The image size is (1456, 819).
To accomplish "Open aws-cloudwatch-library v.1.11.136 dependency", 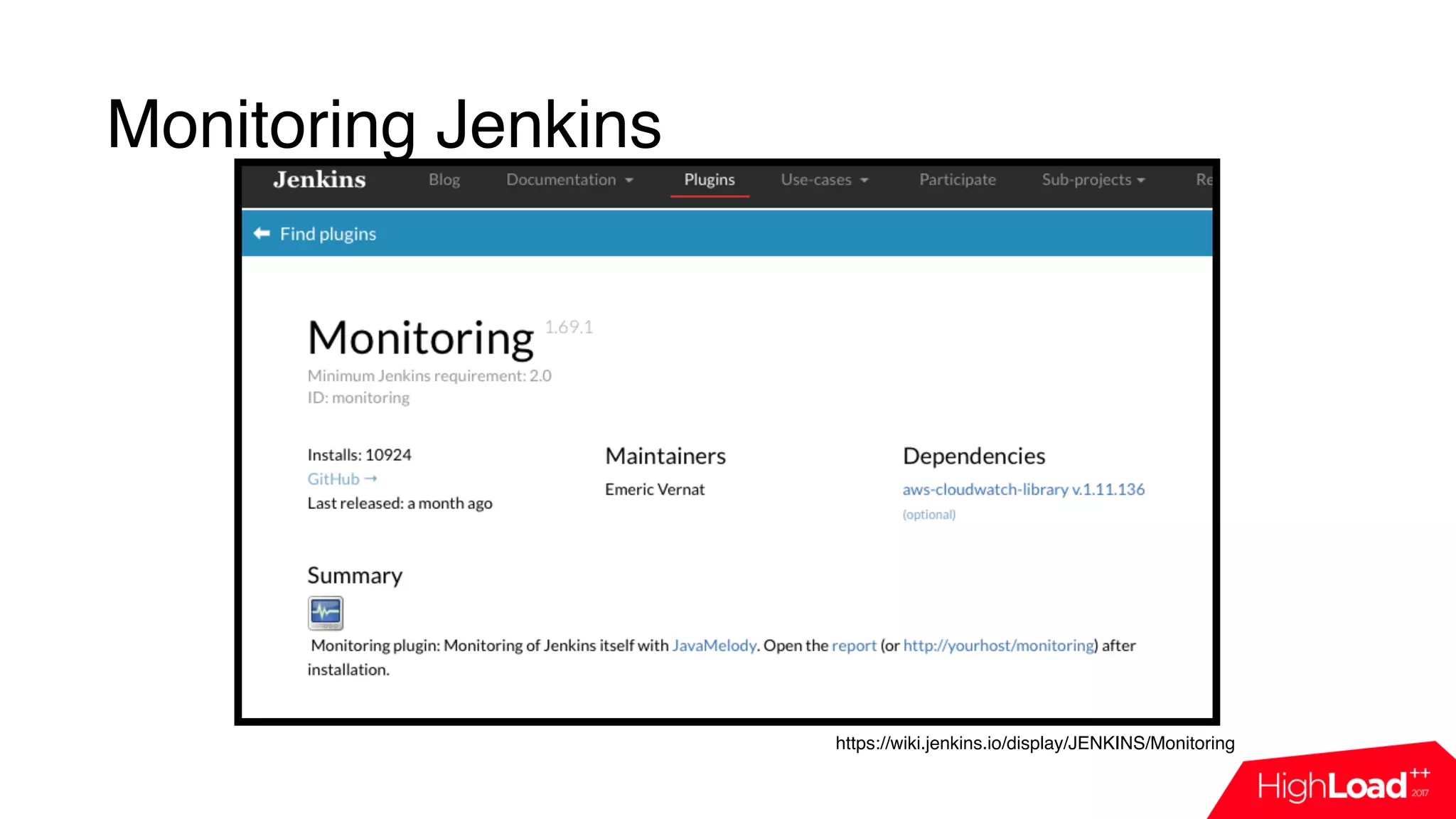I will tap(1024, 489).
